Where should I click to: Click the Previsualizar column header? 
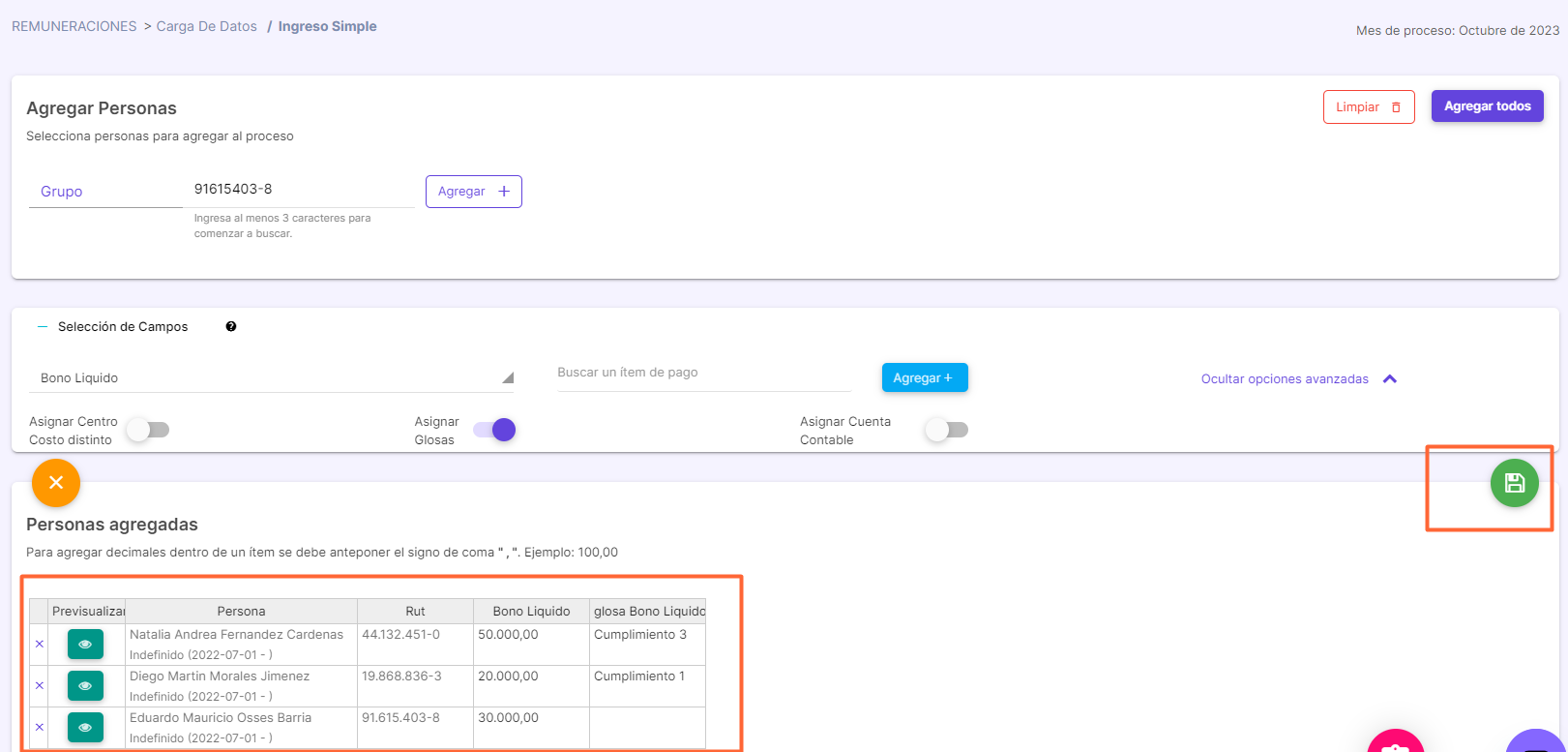click(x=87, y=611)
